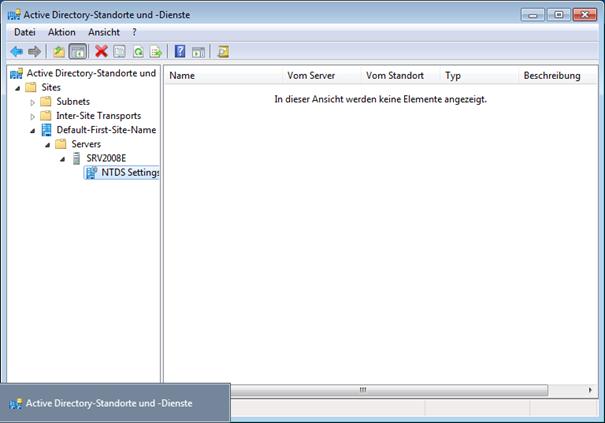
Task: Open Properties from the toolbar icon
Action: tap(119, 51)
